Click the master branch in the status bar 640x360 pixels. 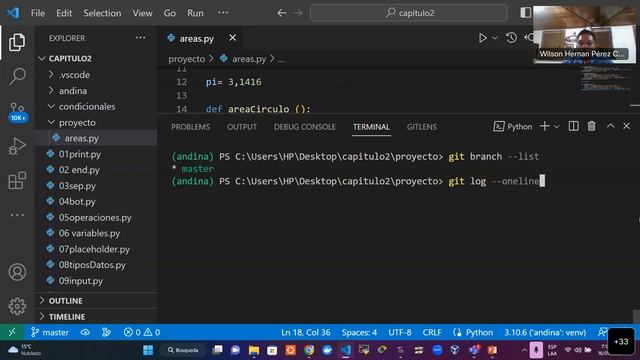[x=50, y=332]
